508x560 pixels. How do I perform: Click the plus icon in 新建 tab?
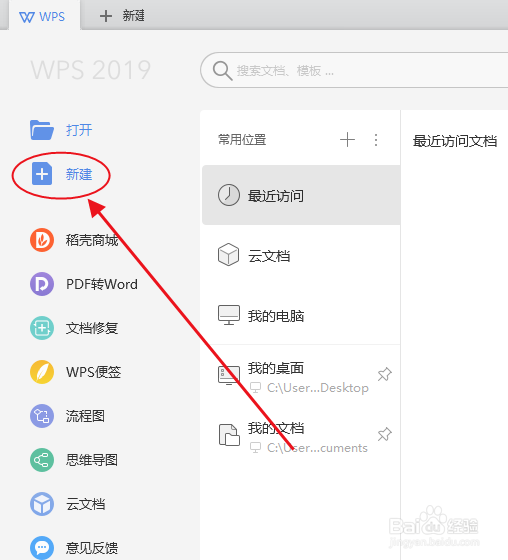[x=106, y=16]
